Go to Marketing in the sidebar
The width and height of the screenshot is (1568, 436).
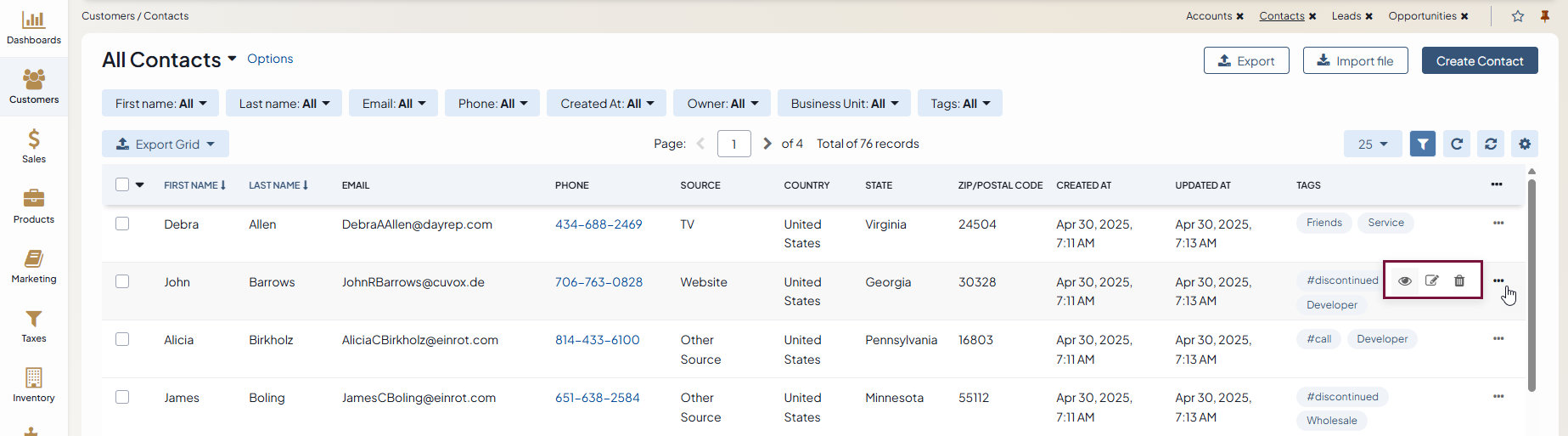pos(34,266)
